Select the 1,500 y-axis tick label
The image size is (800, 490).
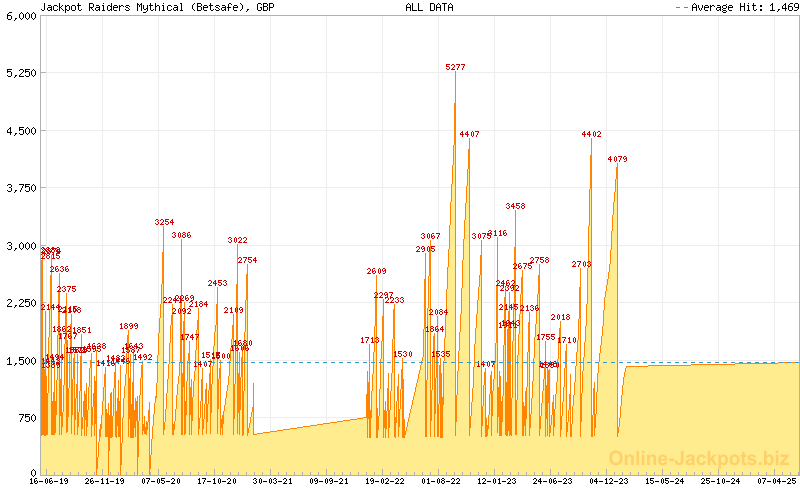point(20,360)
